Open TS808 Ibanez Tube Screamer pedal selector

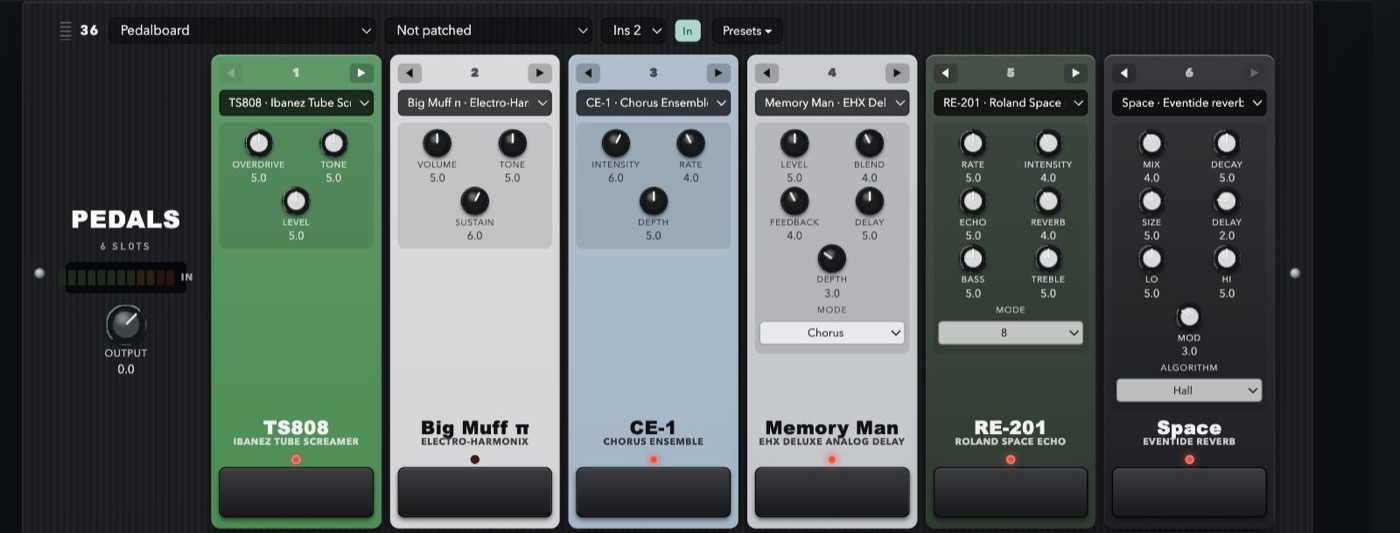[296, 103]
